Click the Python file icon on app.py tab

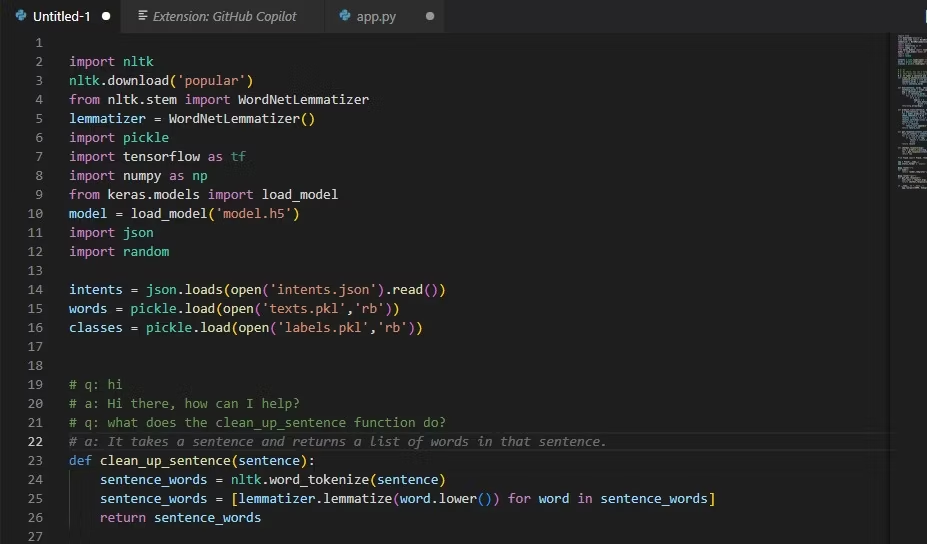pos(345,16)
